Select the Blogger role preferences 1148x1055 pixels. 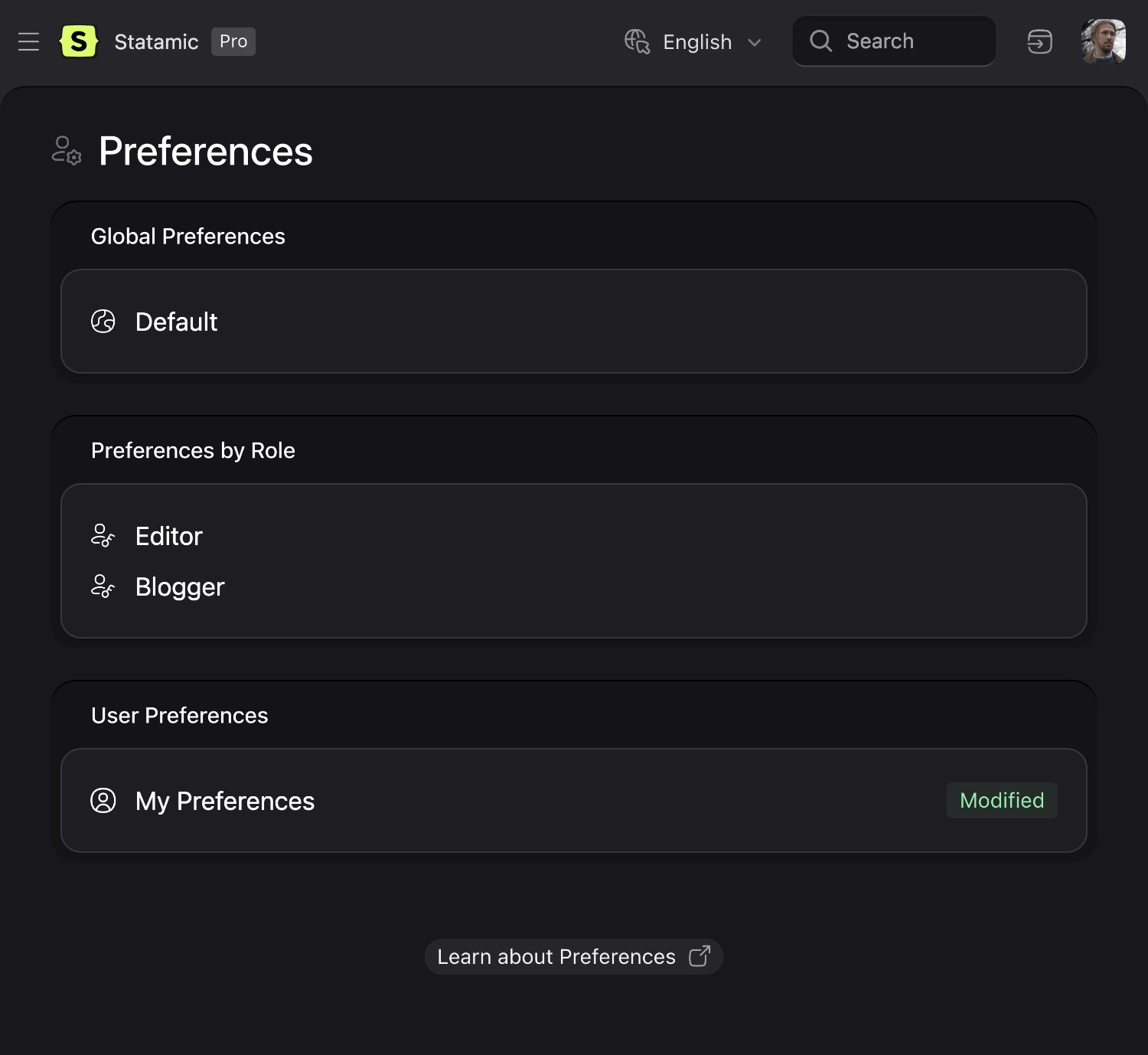(180, 586)
